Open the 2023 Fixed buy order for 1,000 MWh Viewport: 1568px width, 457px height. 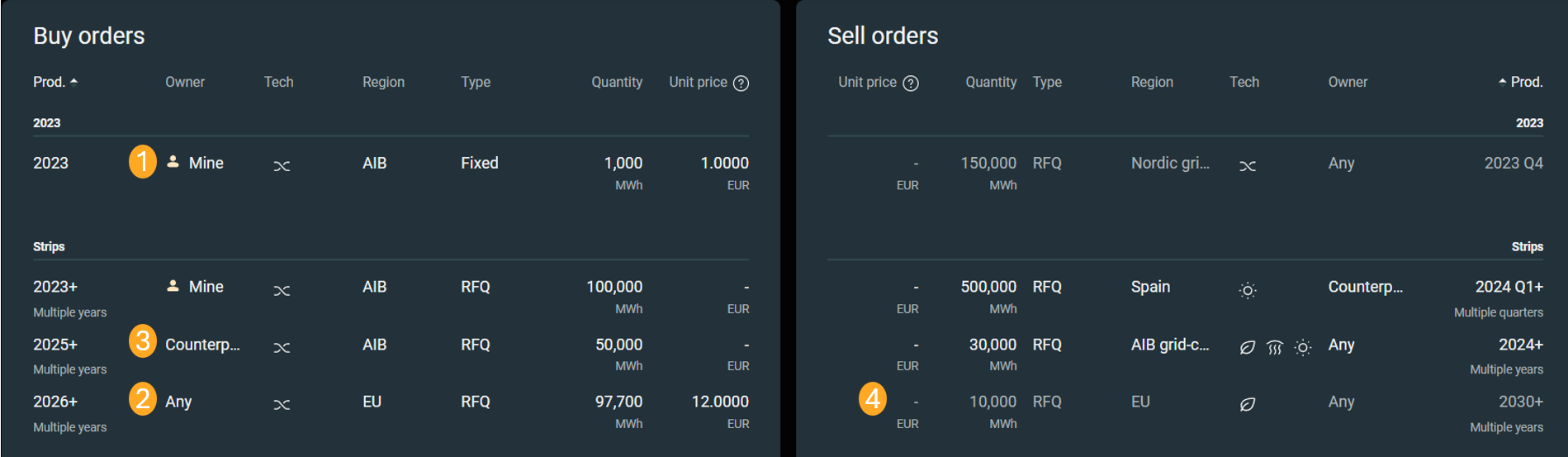coord(391,172)
